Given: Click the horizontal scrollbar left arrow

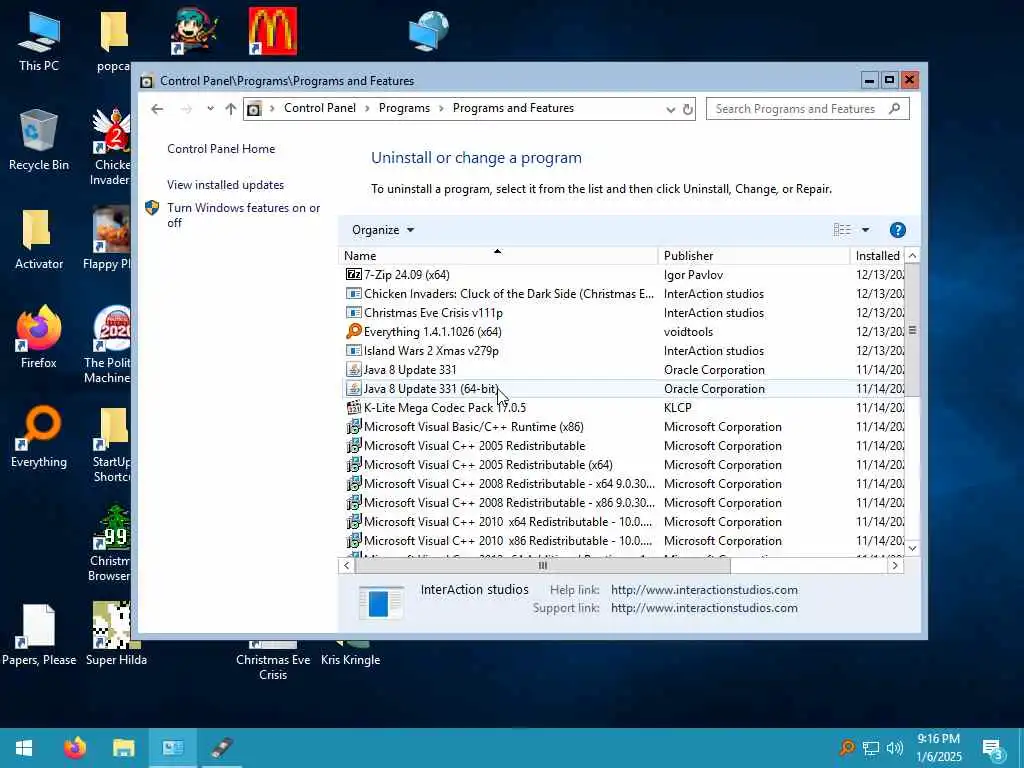Looking at the screenshot, I should 347,566.
